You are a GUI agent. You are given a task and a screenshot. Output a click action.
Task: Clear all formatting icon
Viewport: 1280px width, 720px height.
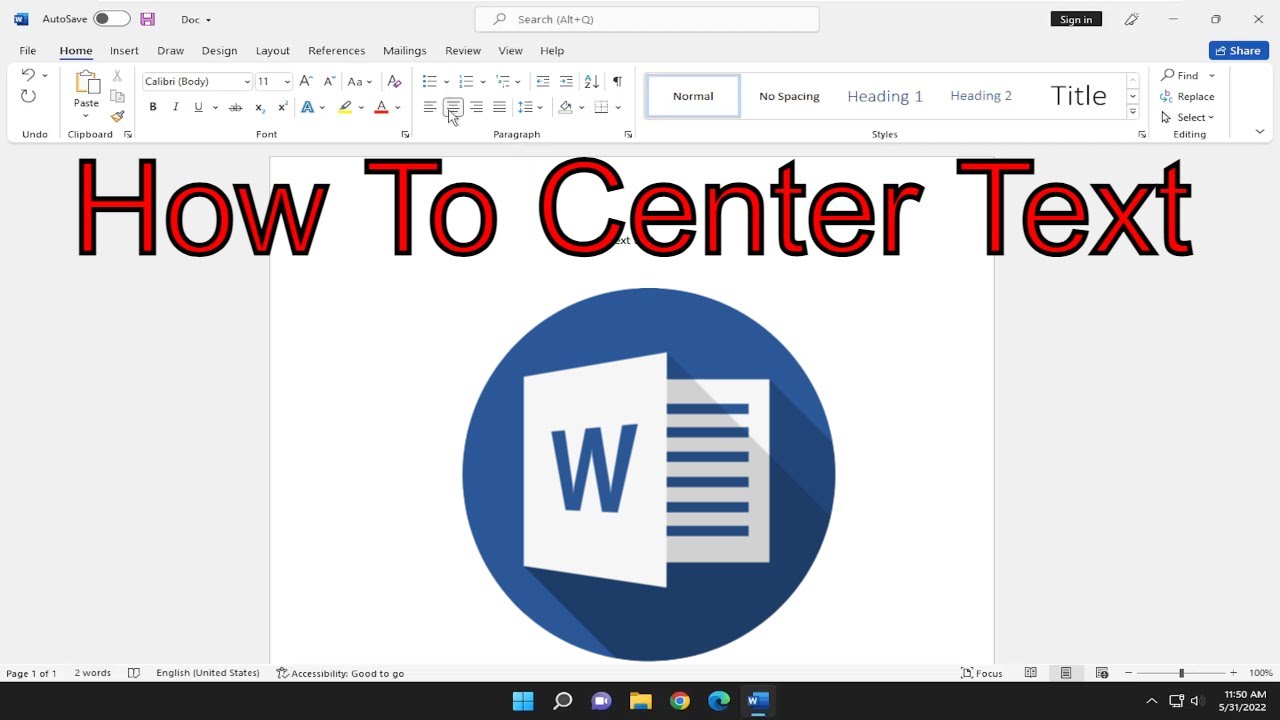click(x=394, y=81)
